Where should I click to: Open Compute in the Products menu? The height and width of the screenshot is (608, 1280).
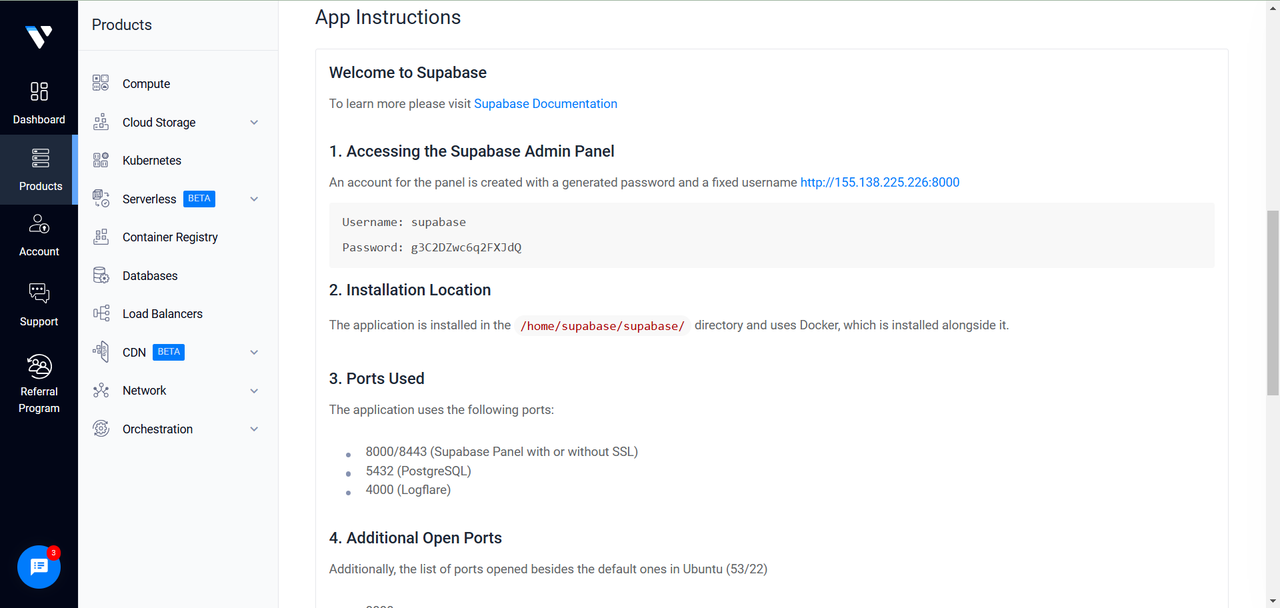[146, 84]
